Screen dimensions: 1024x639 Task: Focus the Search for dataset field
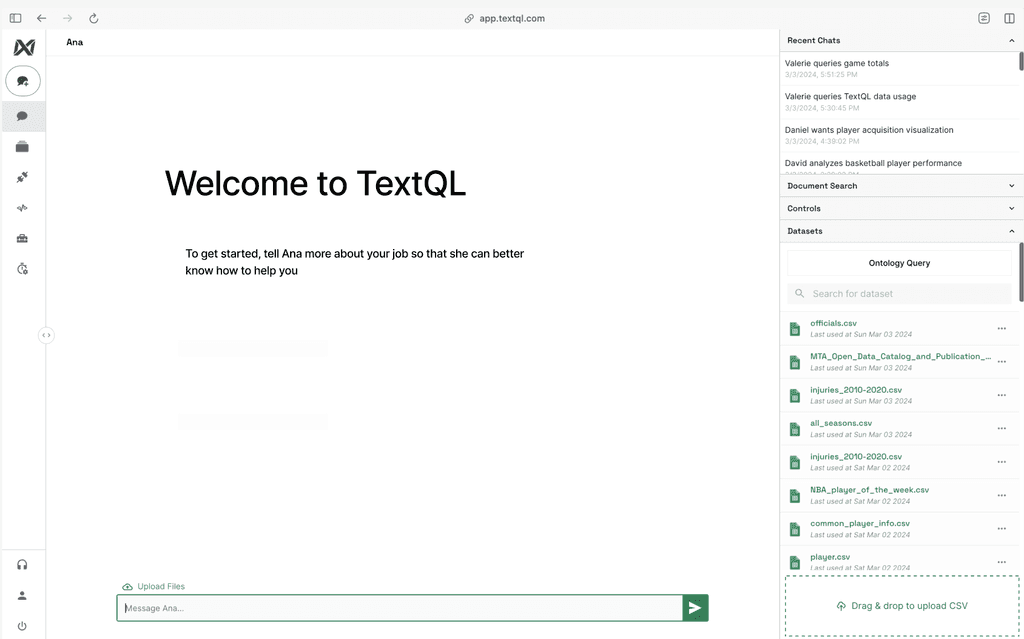[899, 293]
